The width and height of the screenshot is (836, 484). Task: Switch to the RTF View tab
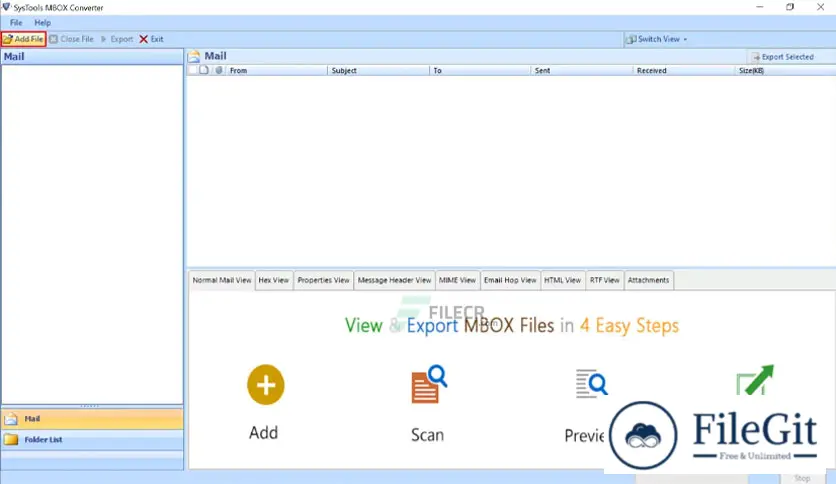(605, 280)
